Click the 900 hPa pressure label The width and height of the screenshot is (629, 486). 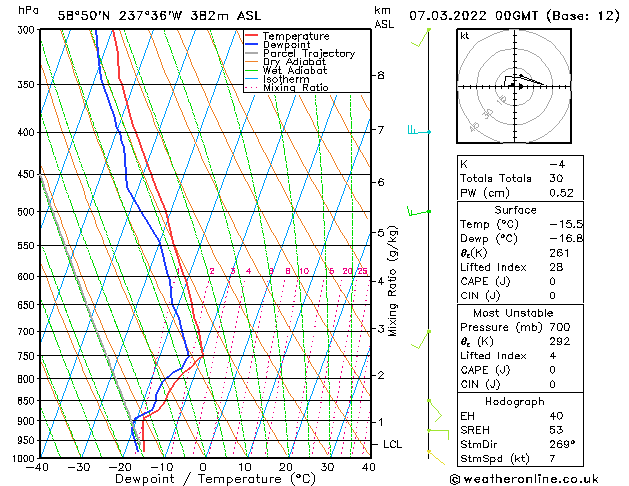[x=28, y=421]
